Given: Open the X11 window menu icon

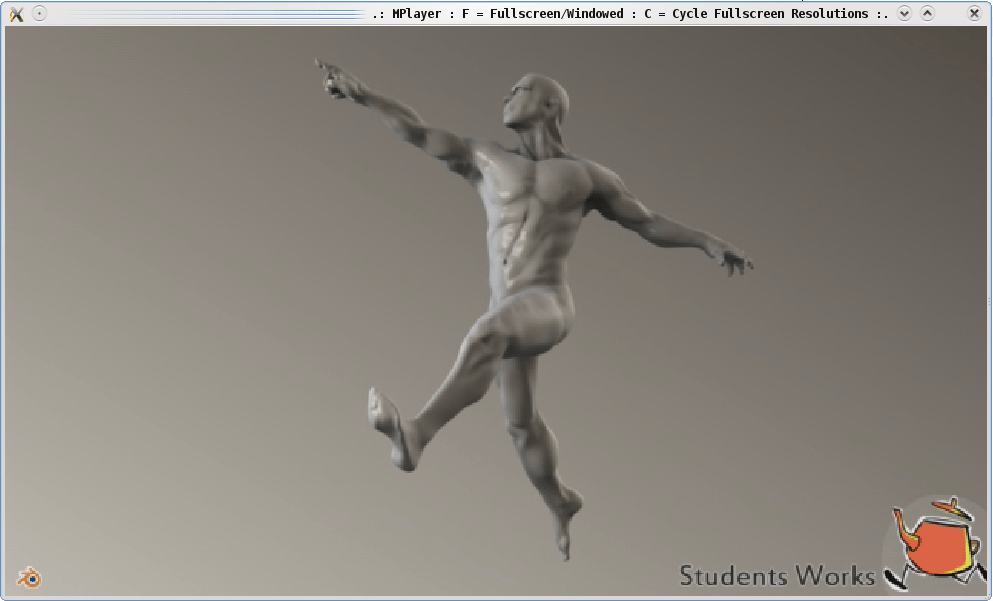Looking at the screenshot, I should coord(16,13).
